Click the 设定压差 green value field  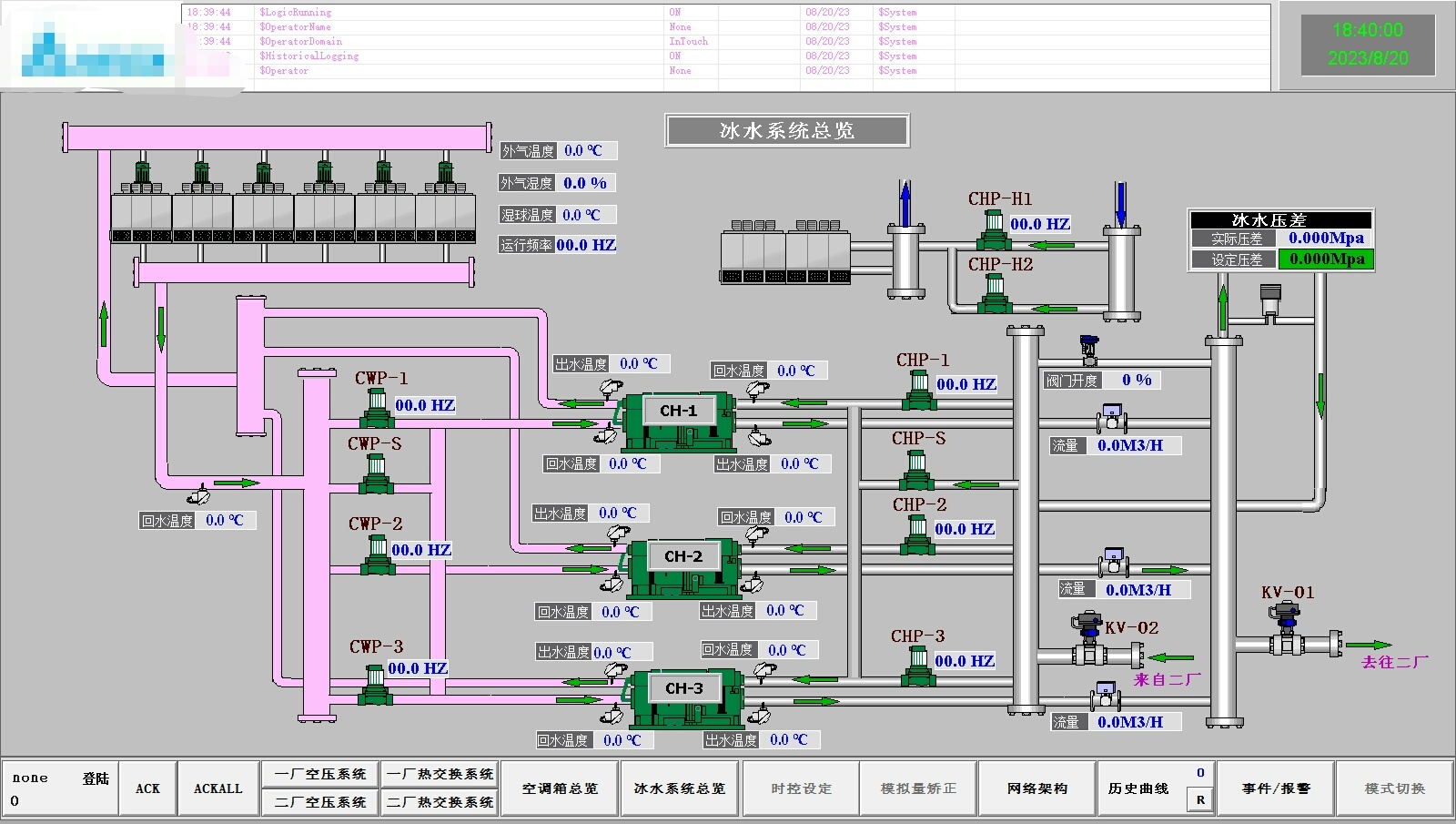[1326, 259]
